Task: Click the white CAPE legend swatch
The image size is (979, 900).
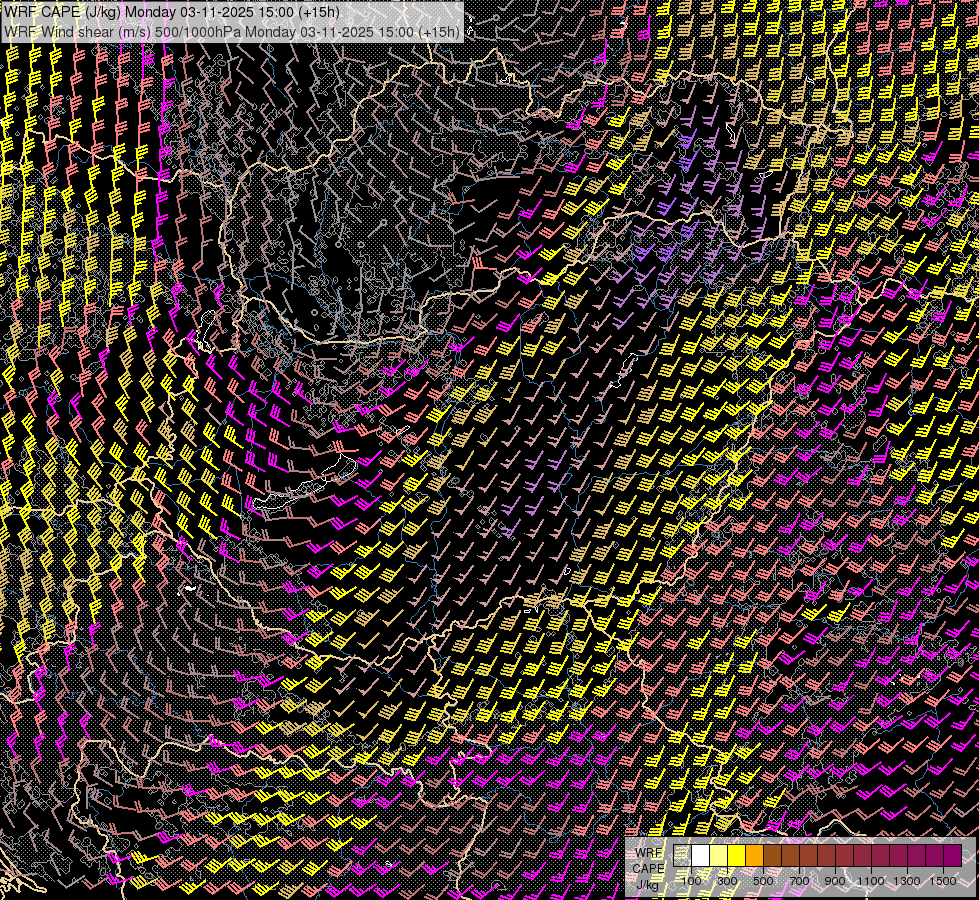Action: (x=701, y=856)
